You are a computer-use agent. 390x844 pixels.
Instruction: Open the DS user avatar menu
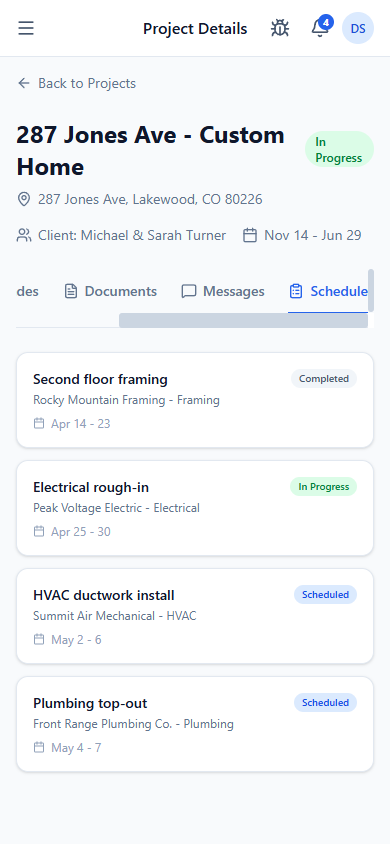tap(358, 28)
